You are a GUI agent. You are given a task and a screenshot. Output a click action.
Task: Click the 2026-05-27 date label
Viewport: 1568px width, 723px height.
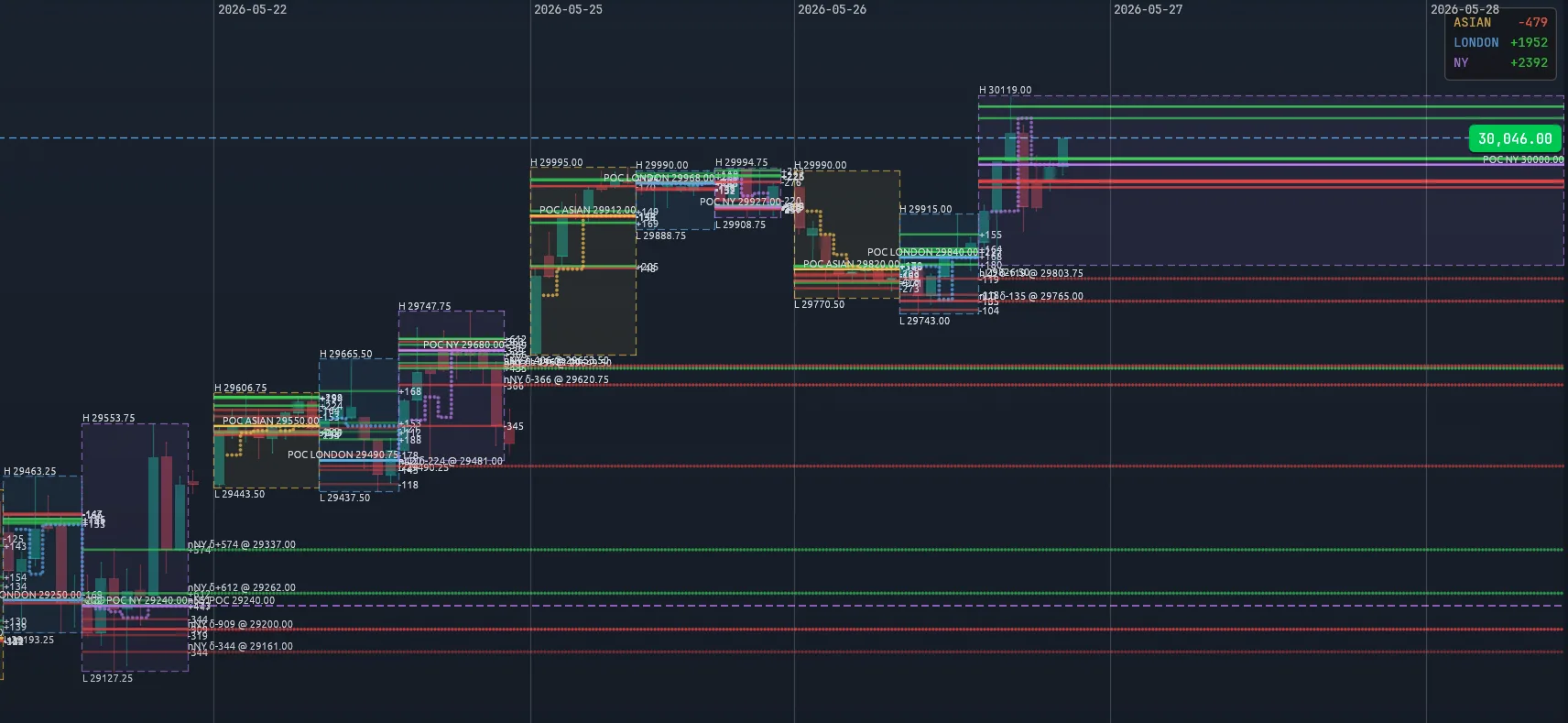click(1148, 9)
